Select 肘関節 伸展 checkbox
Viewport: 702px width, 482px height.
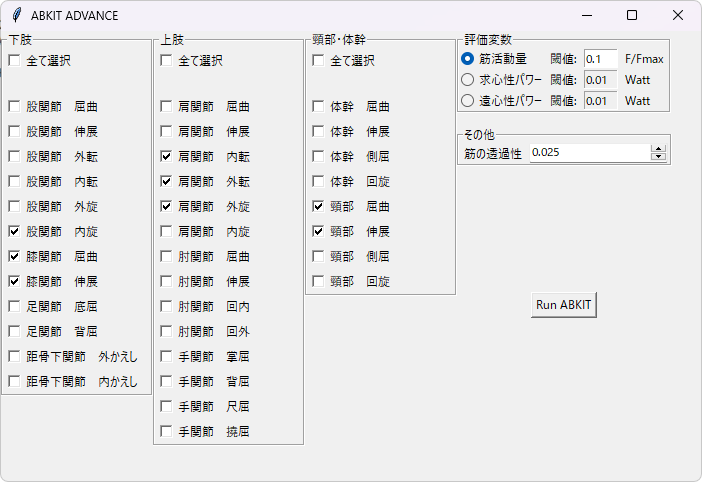click(x=166, y=282)
